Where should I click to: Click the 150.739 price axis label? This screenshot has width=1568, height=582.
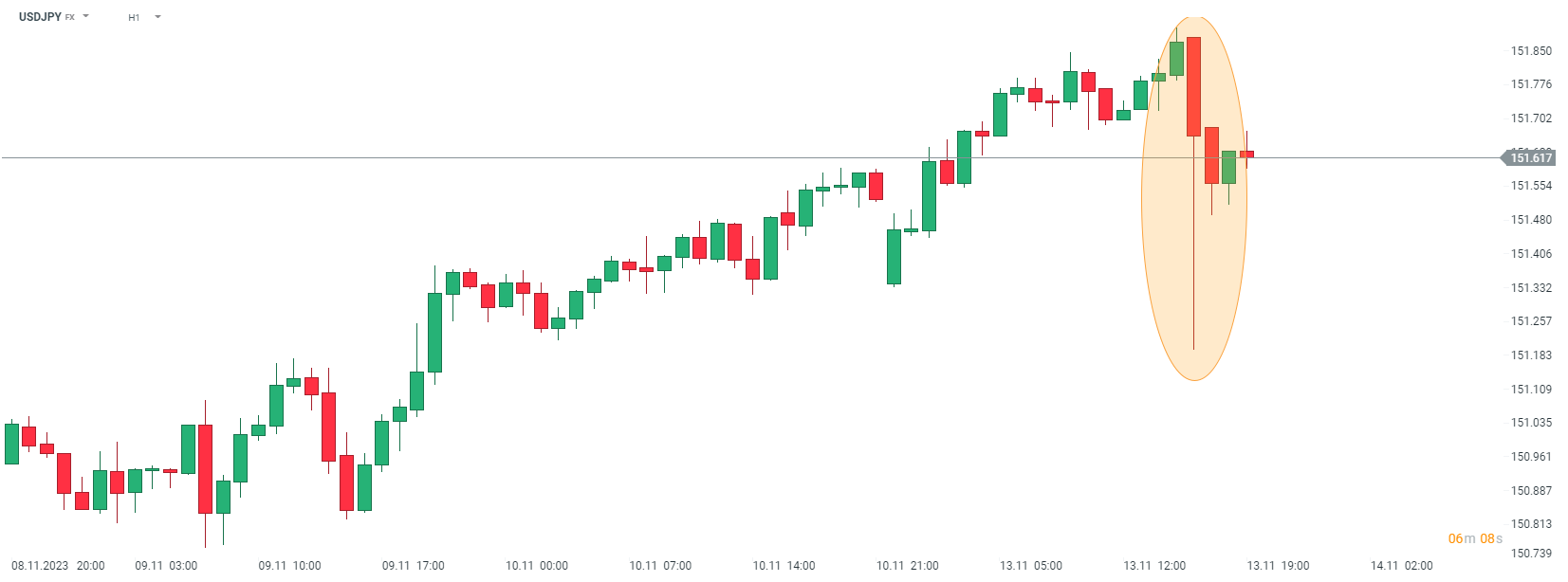(1531, 554)
